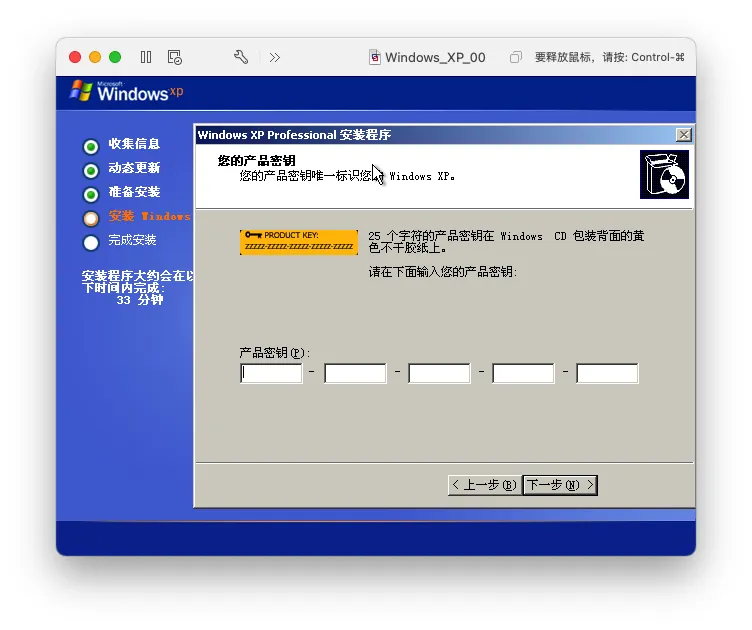Focus the first product key field
This screenshot has width=752, height=630.
271,373
